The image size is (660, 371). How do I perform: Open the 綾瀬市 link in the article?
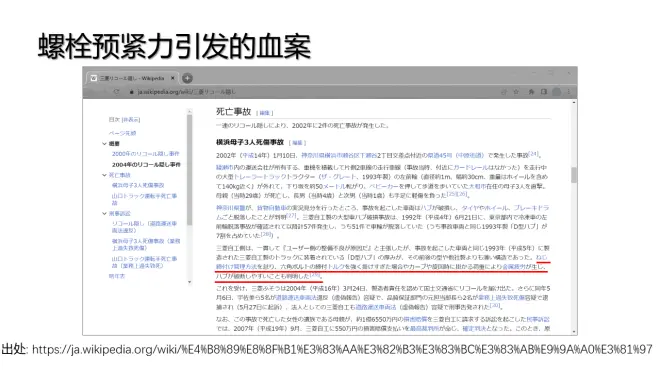[225, 167]
